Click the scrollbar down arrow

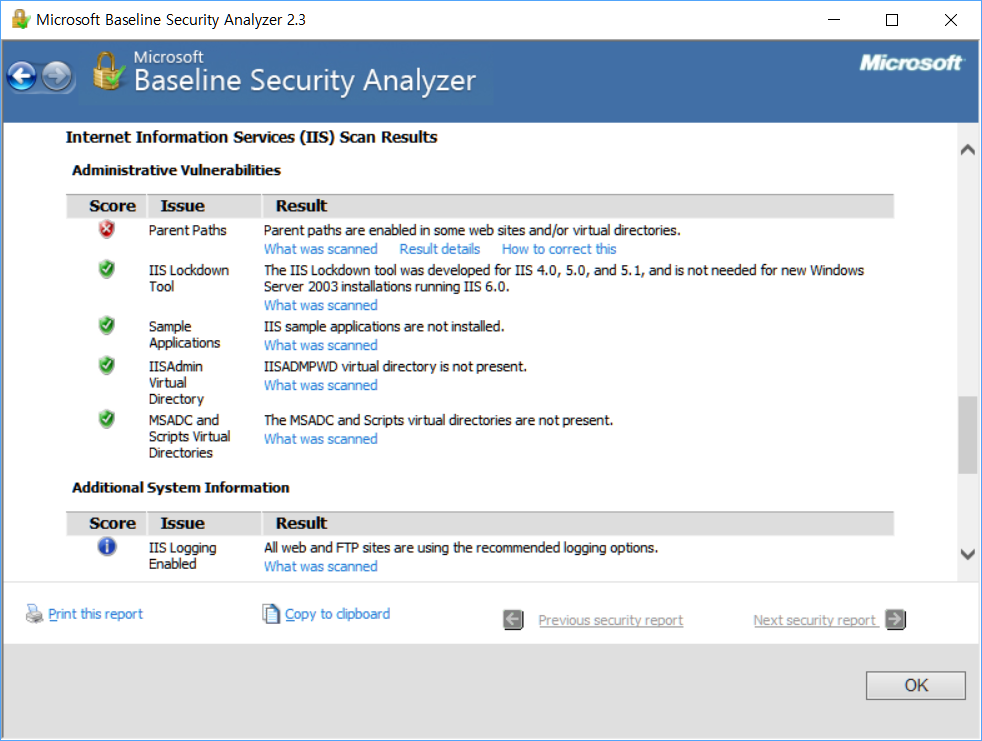tap(968, 554)
